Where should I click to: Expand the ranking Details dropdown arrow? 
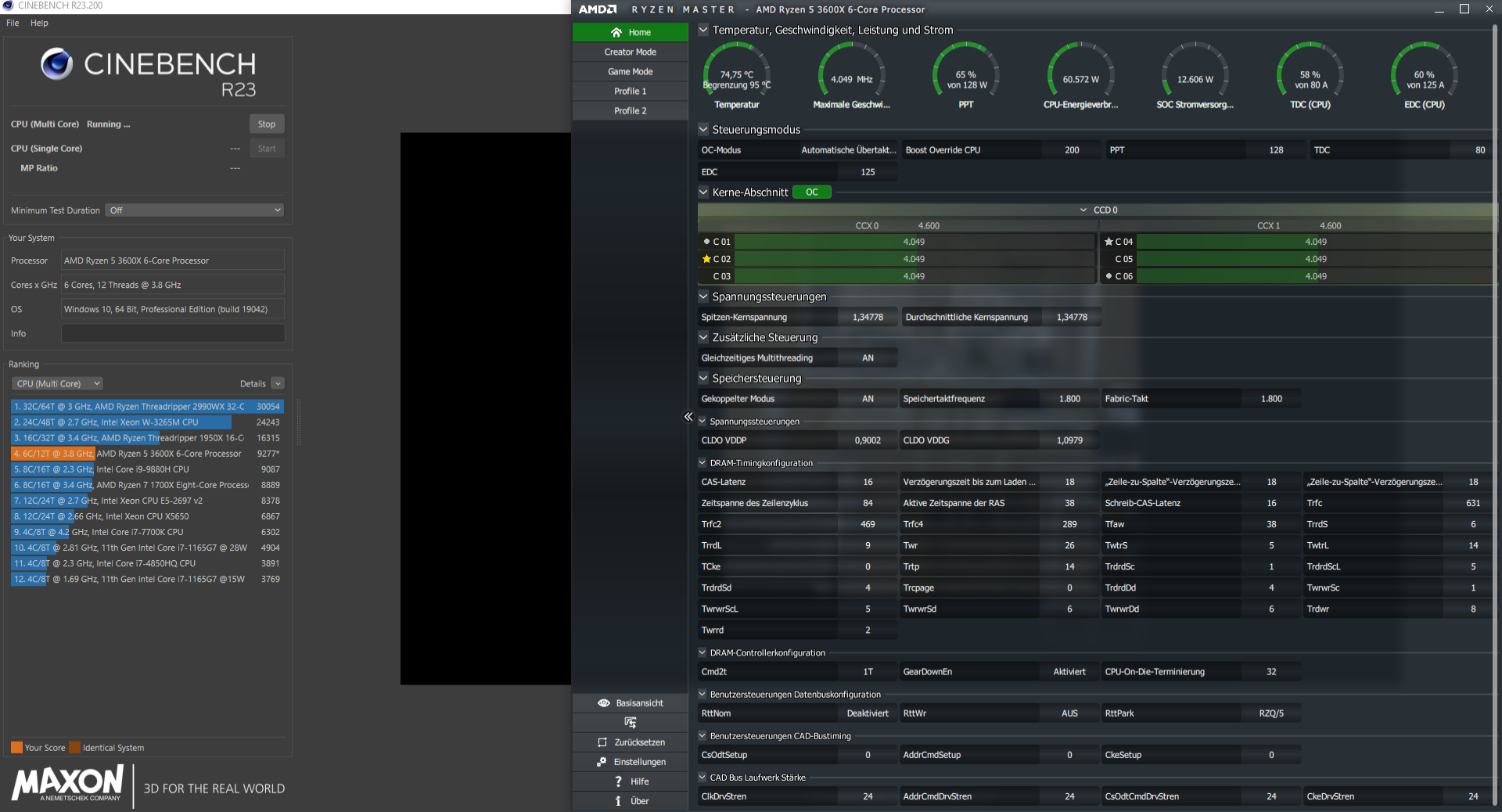click(x=278, y=384)
